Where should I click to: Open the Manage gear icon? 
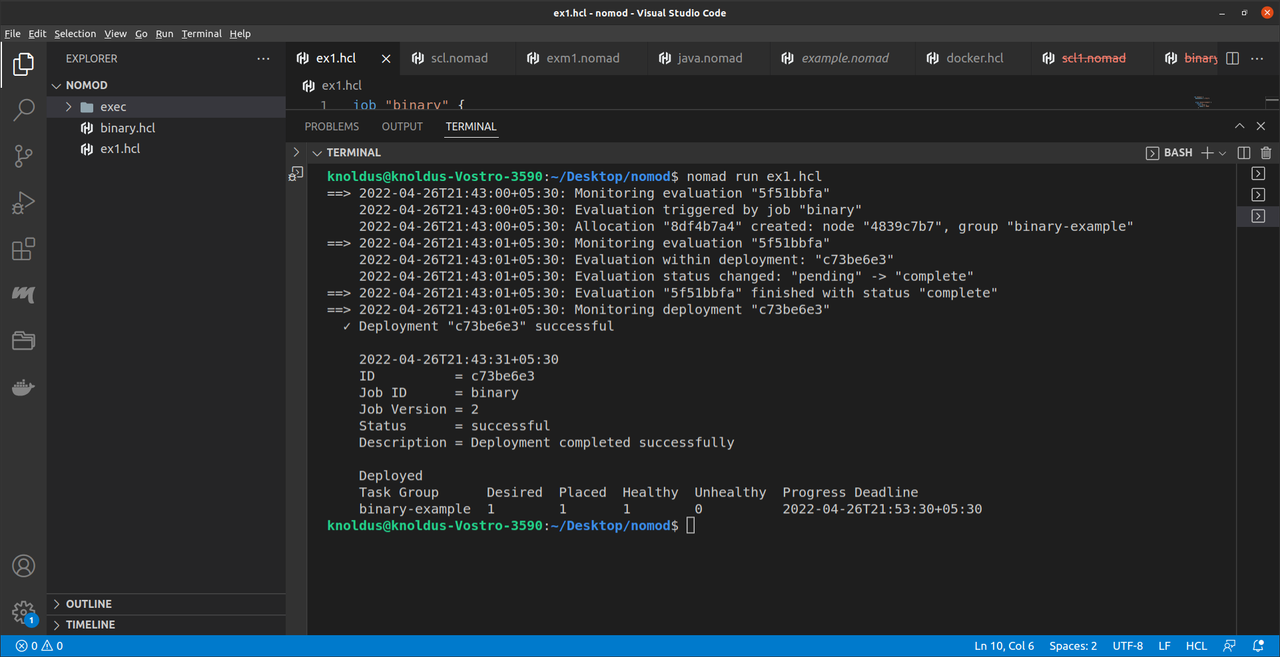tap(23, 611)
